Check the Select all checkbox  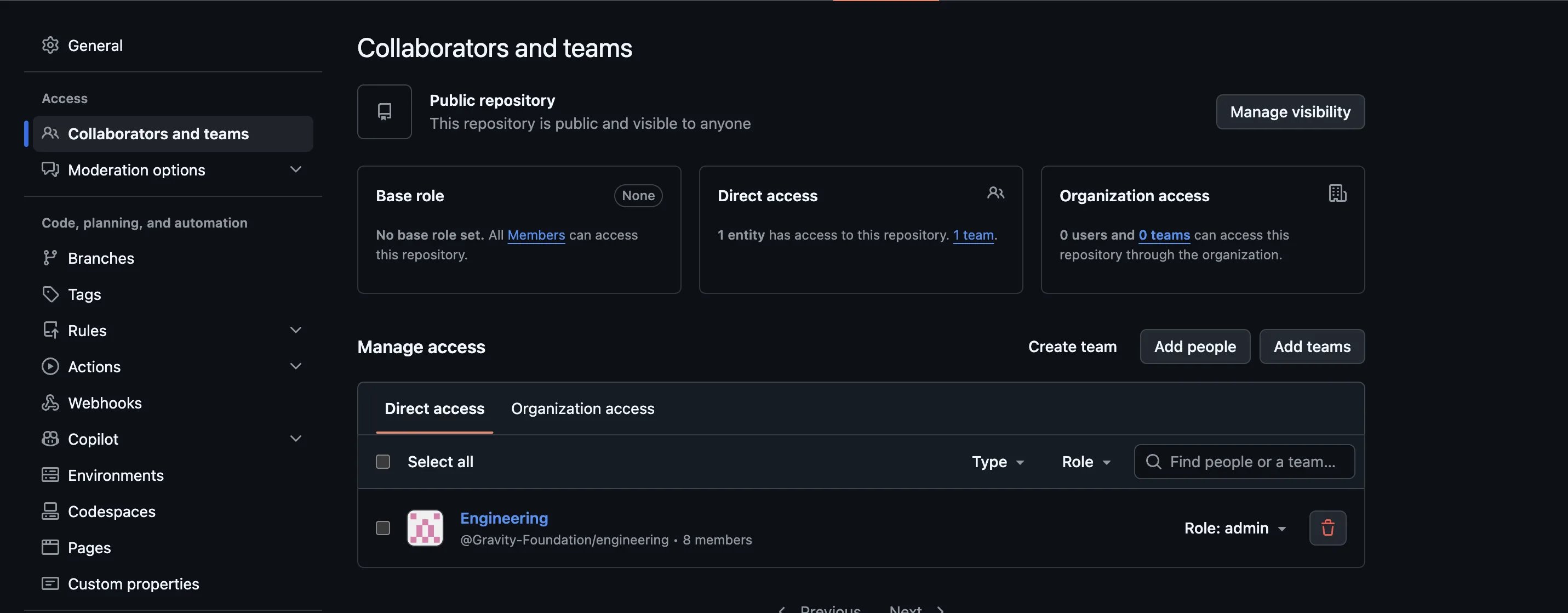click(383, 461)
